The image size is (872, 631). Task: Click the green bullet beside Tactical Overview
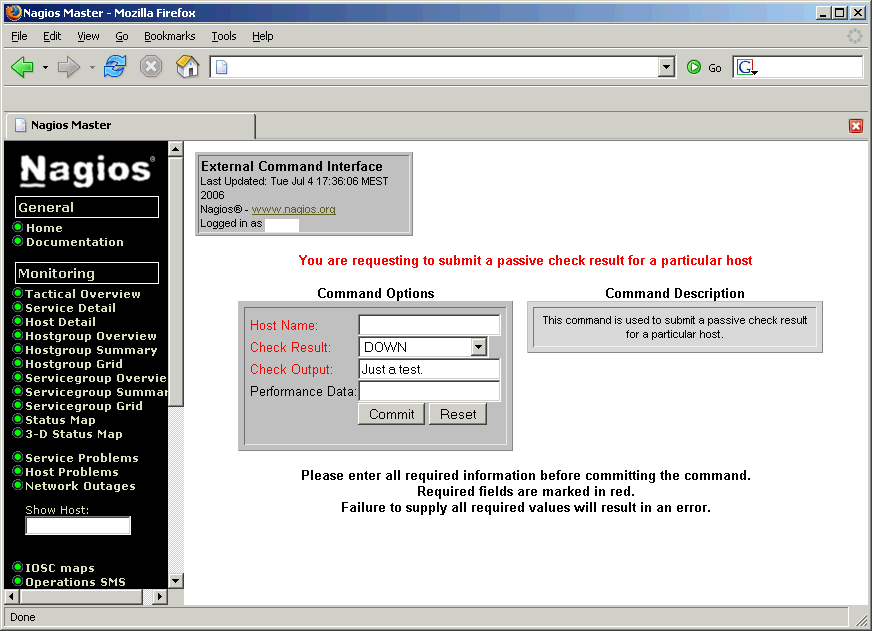[x=18, y=292]
